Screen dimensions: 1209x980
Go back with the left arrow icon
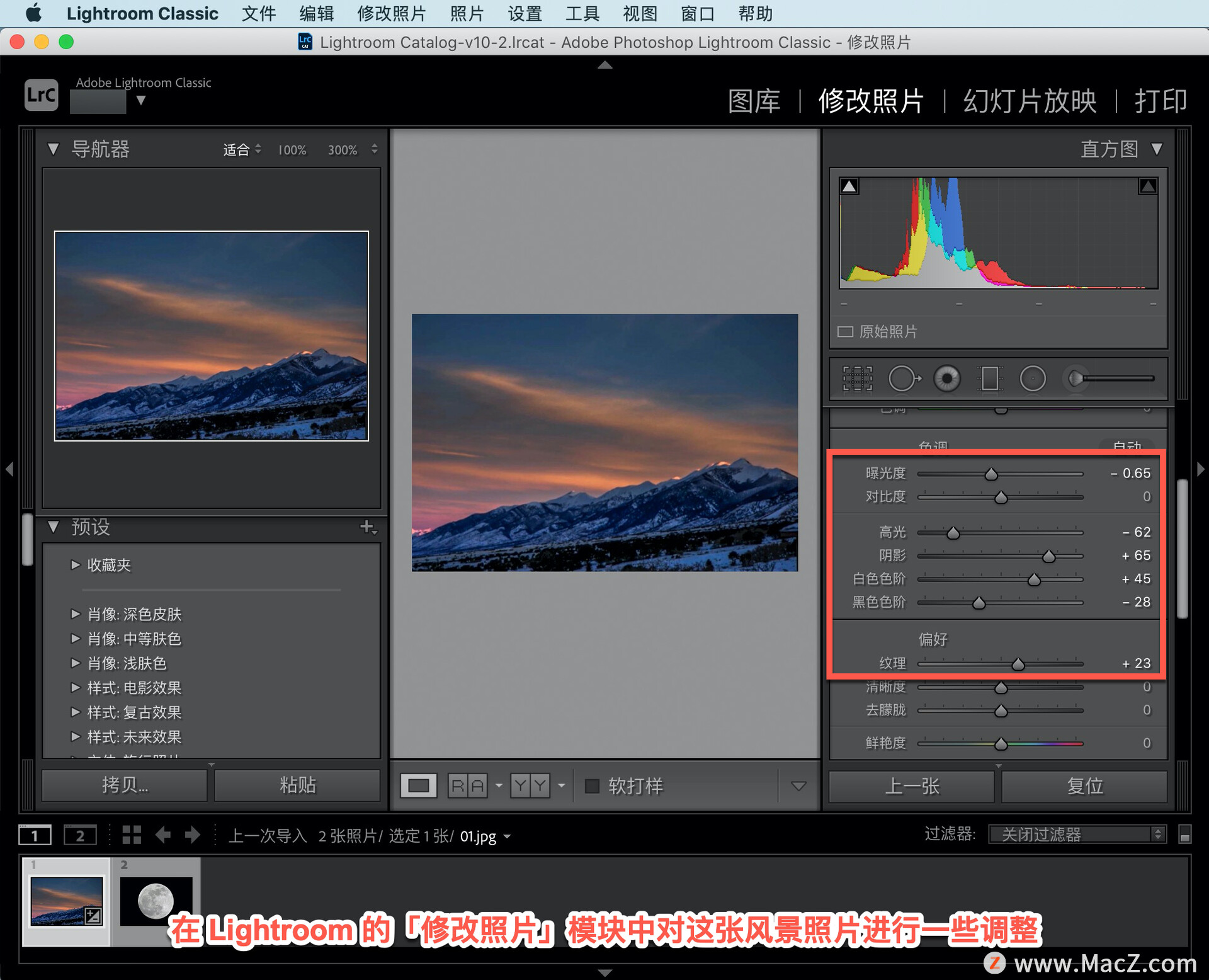163,835
